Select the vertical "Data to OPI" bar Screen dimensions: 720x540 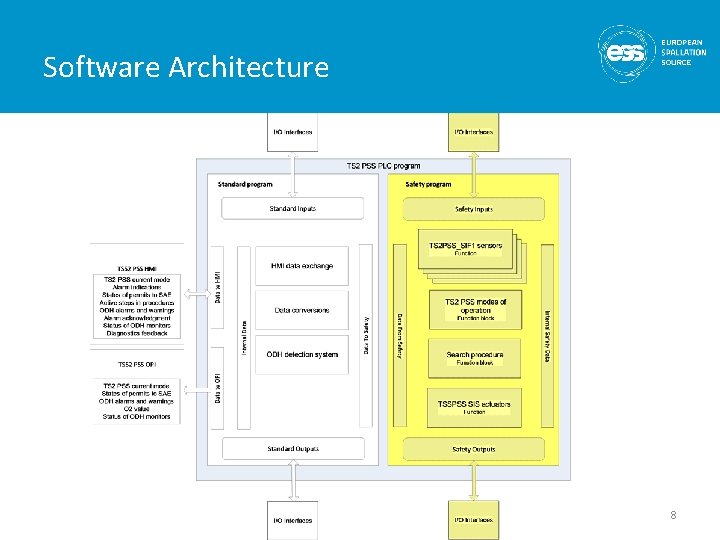coord(217,388)
